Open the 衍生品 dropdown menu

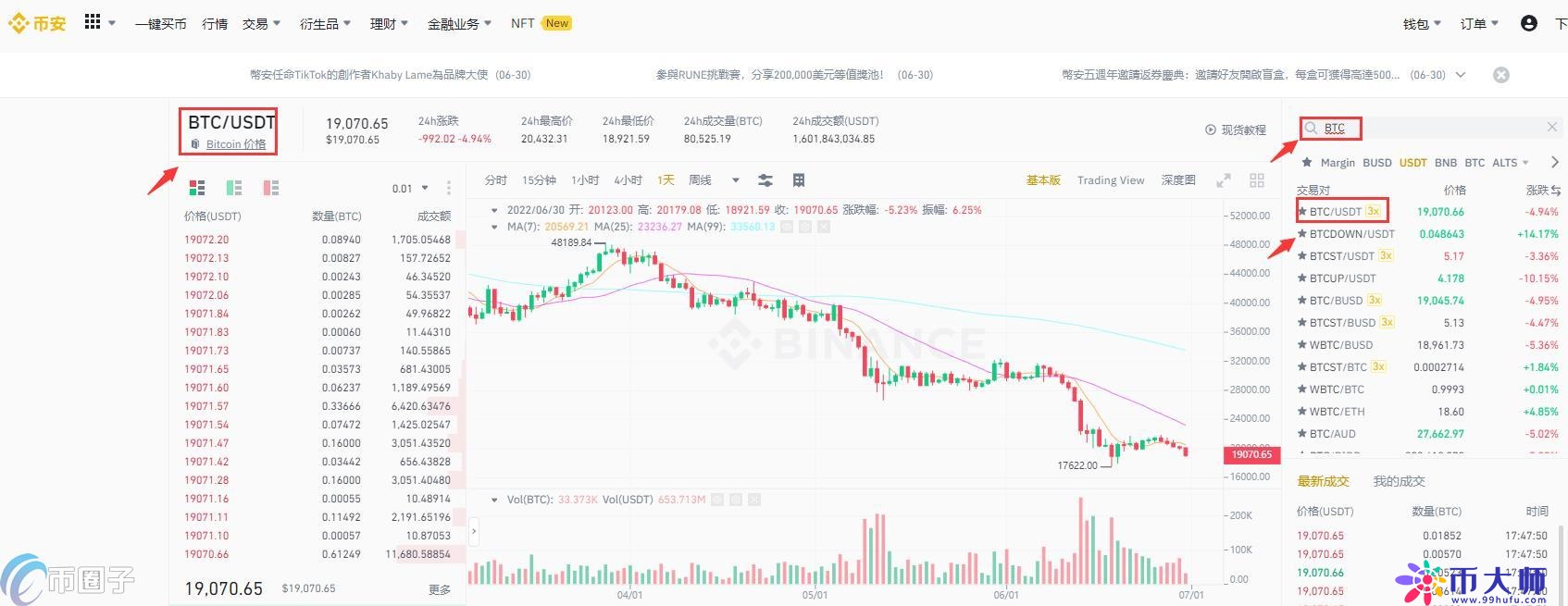coord(326,23)
